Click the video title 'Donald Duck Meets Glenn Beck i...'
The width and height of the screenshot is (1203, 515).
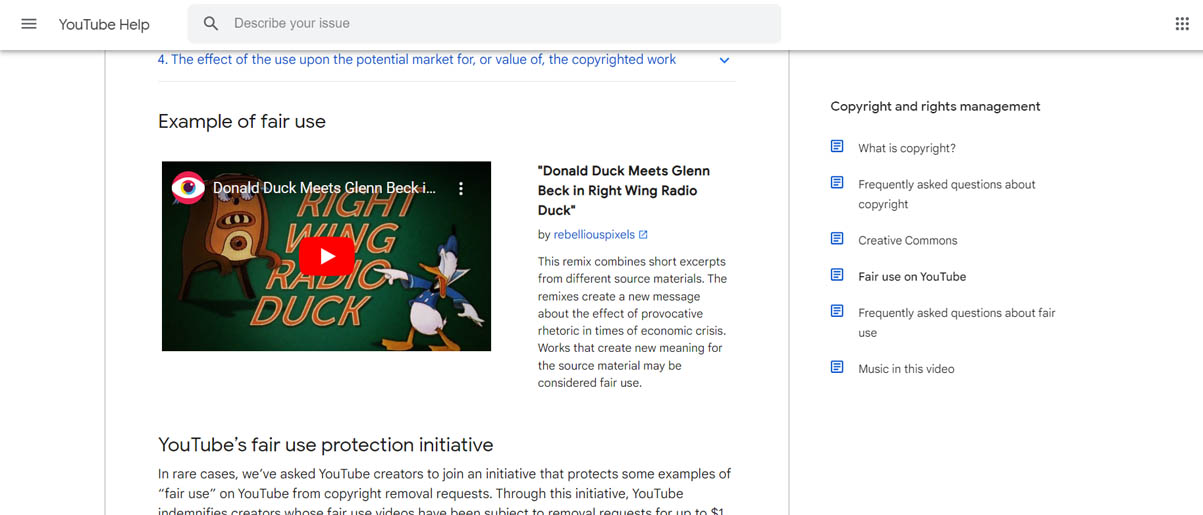[324, 188]
